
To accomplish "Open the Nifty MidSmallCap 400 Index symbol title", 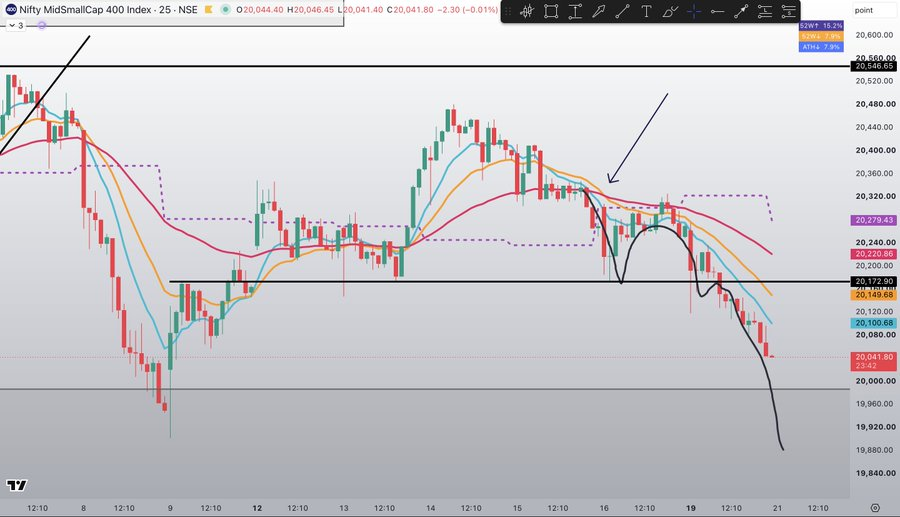I will tap(108, 10).
